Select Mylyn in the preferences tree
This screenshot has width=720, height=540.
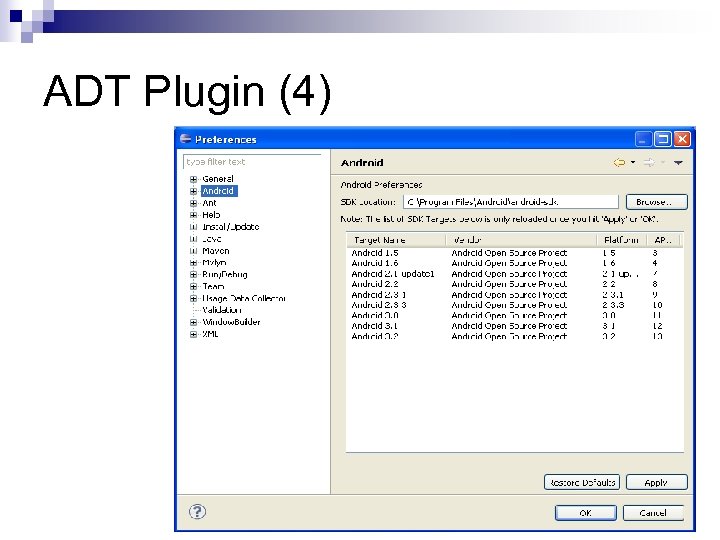pos(214,262)
